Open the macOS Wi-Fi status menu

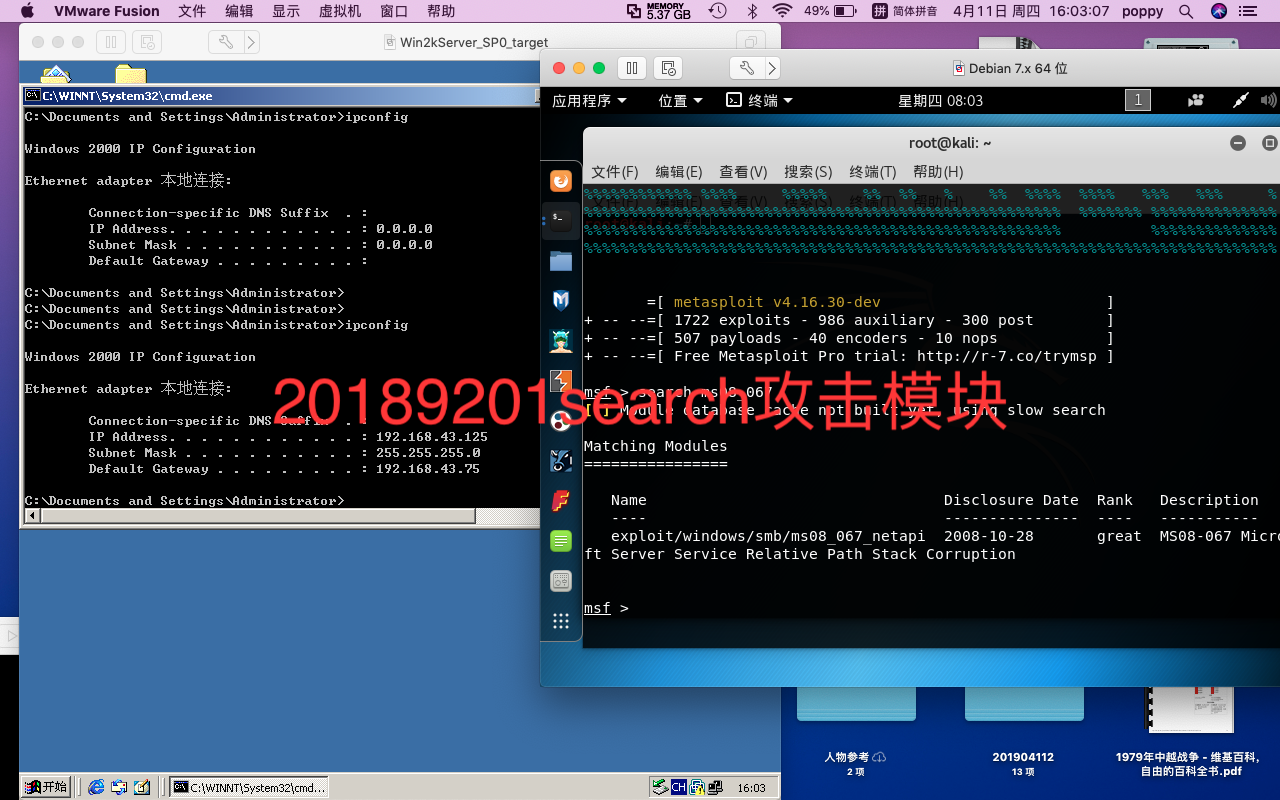pos(782,11)
